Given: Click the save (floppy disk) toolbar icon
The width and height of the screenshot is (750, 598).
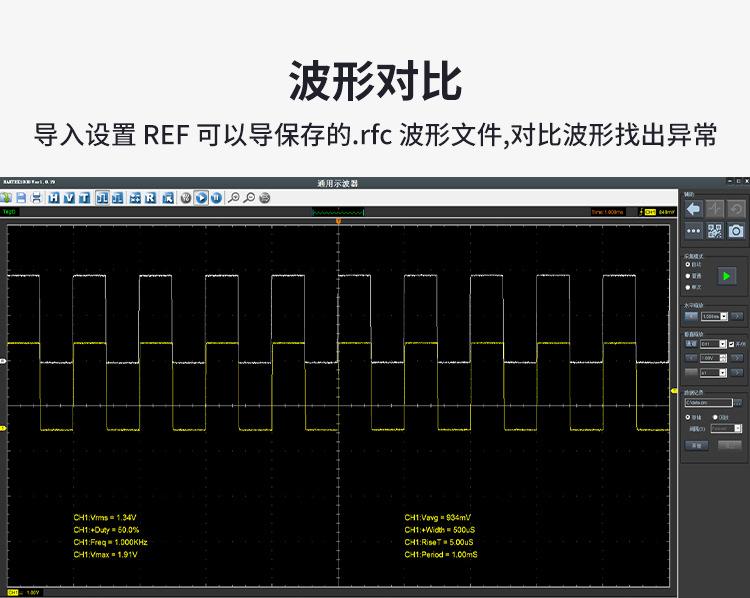Looking at the screenshot, I should (22, 198).
